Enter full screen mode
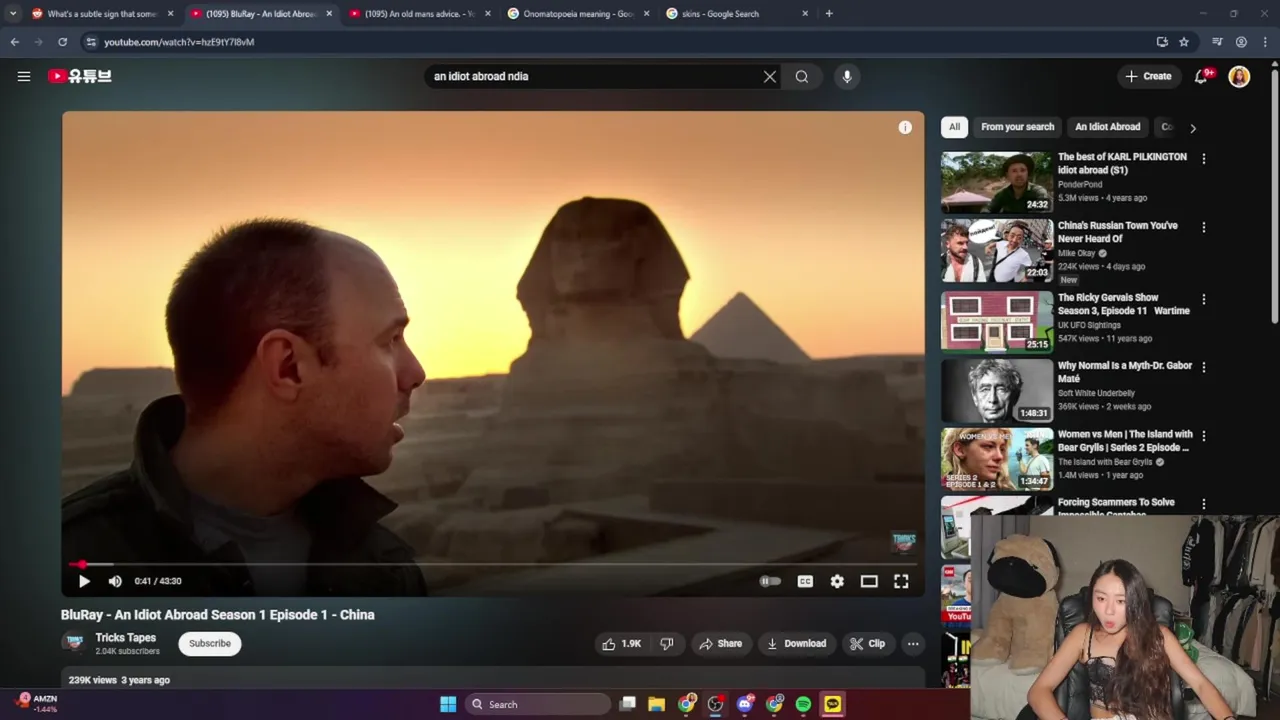 (x=901, y=581)
